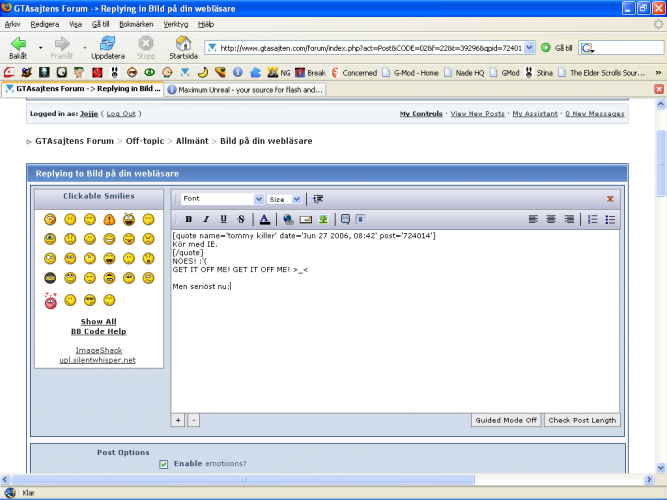667x500 pixels.
Task: Align text left in the editor
Action: tap(533, 219)
